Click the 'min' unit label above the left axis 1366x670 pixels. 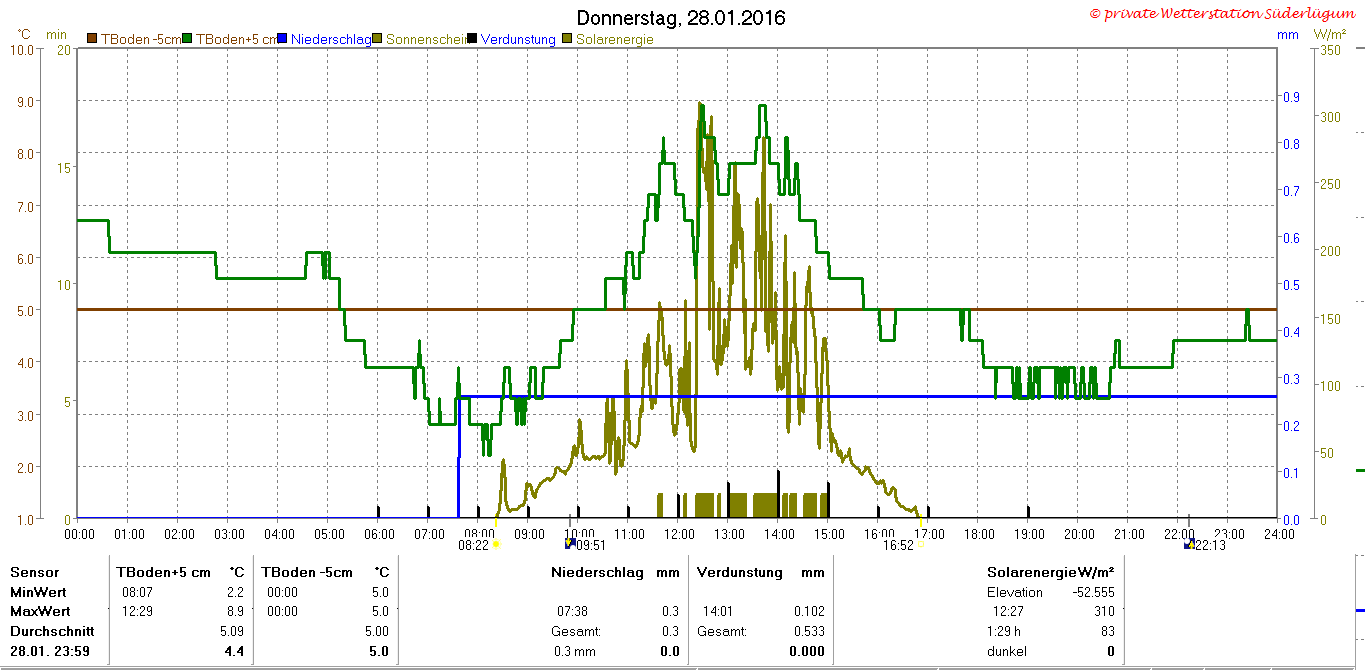56,34
